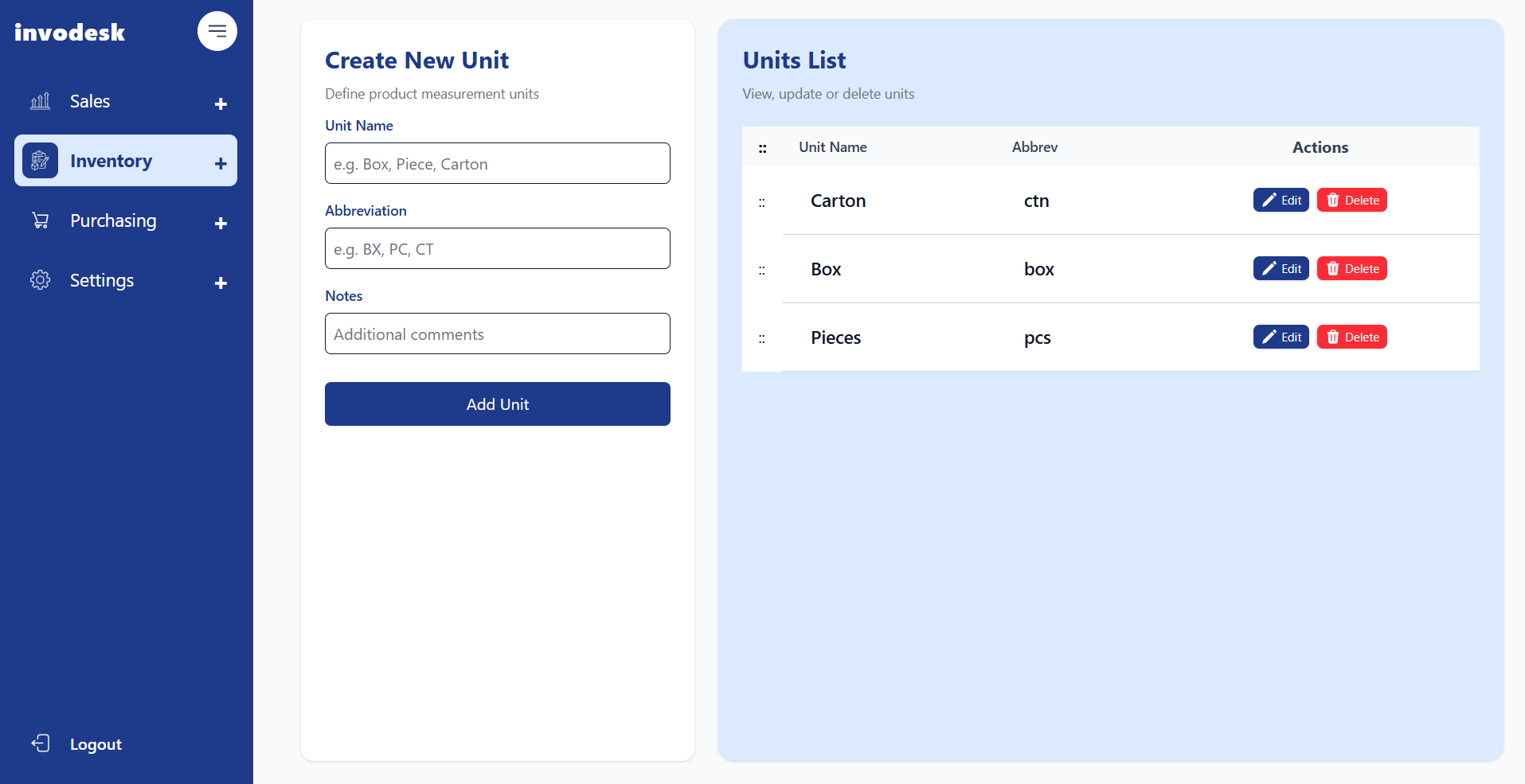
Task: Expand the Sales section with its plus sign
Action: 220,104
